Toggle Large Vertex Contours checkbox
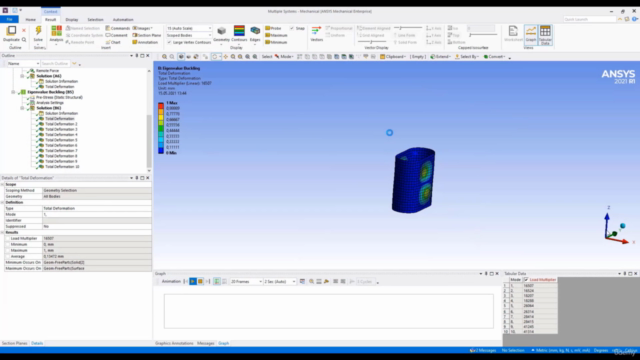The width and height of the screenshot is (640, 360). click(169, 42)
